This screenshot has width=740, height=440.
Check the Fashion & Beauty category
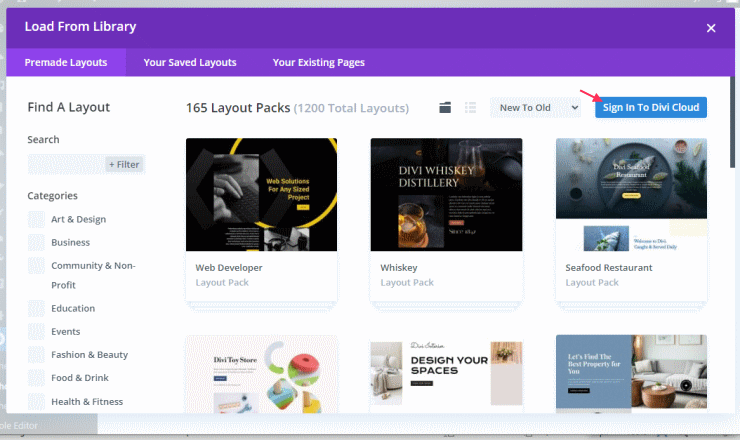36,355
